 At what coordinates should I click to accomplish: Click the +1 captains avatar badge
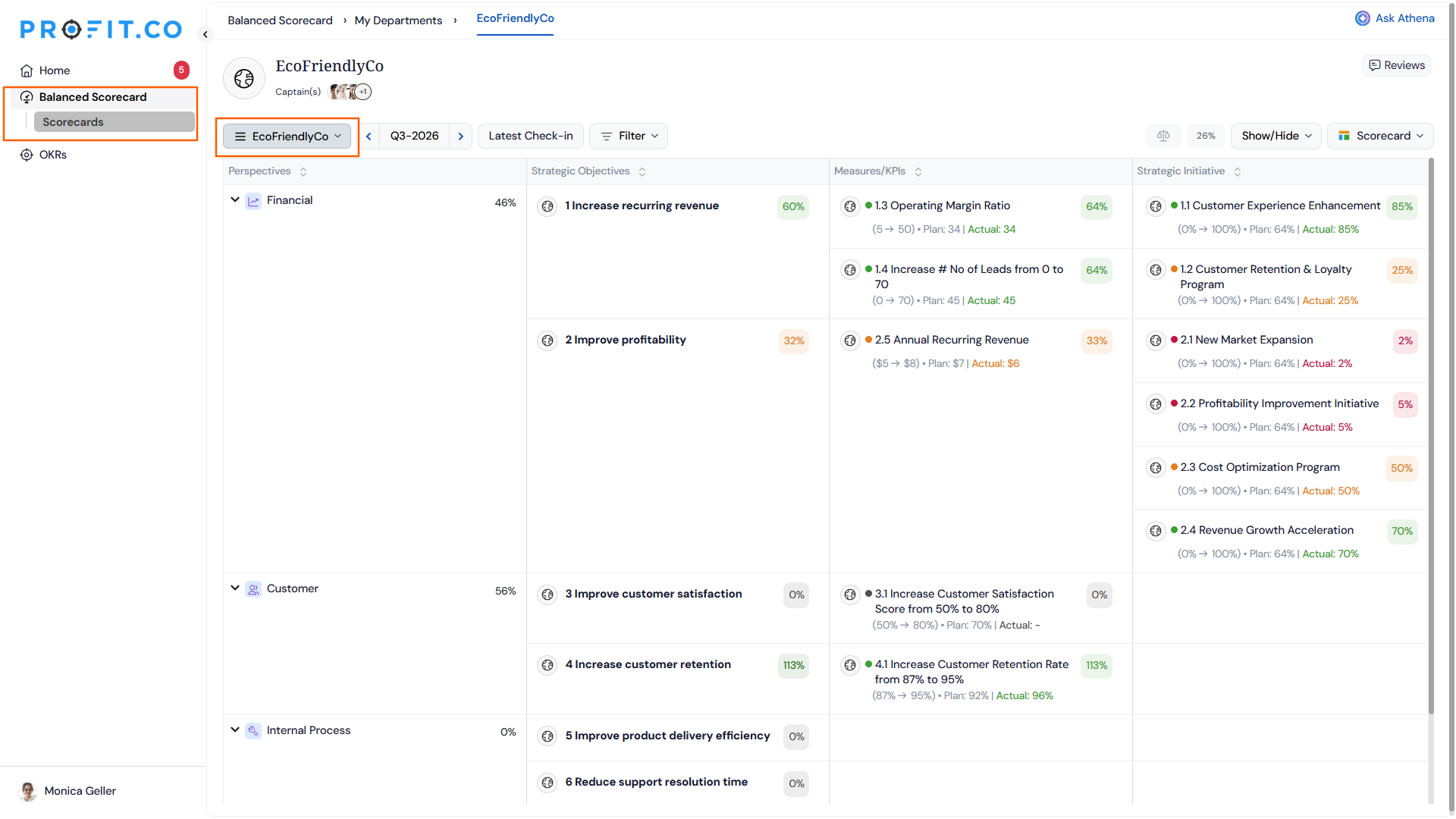pyautogui.click(x=363, y=92)
